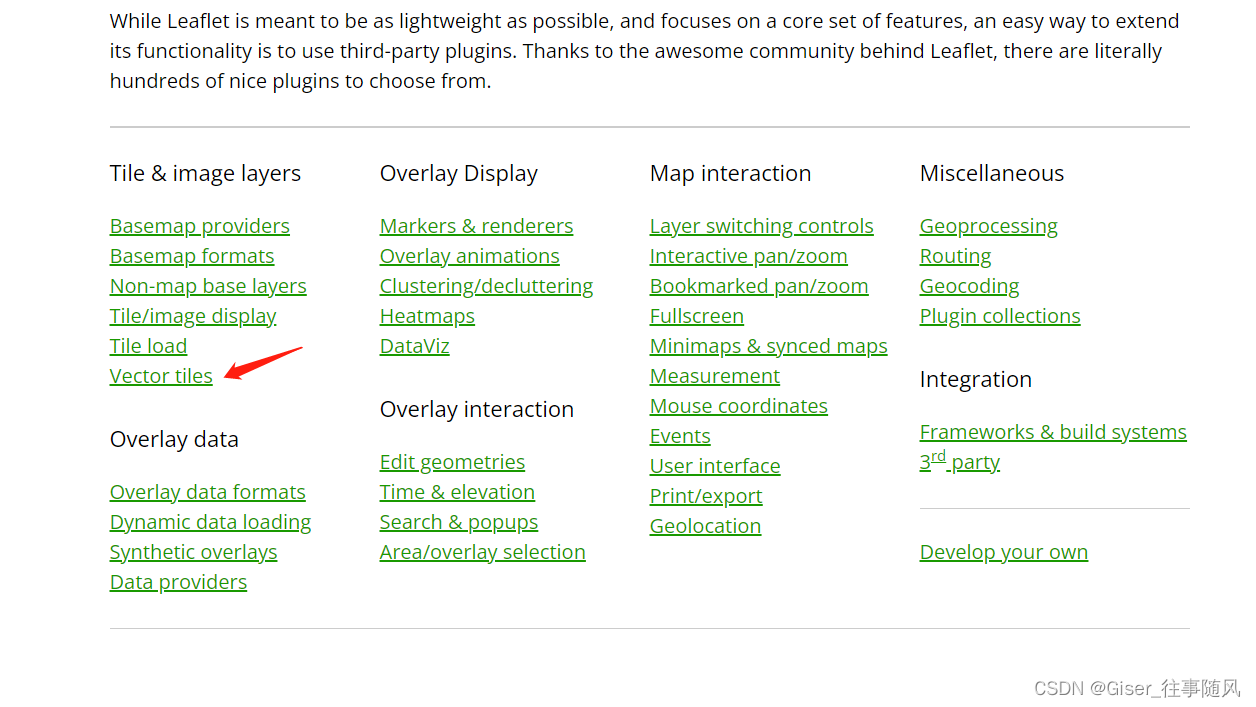The width and height of the screenshot is (1256, 707).
Task: View Overlay animations plugins
Action: click(x=469, y=256)
